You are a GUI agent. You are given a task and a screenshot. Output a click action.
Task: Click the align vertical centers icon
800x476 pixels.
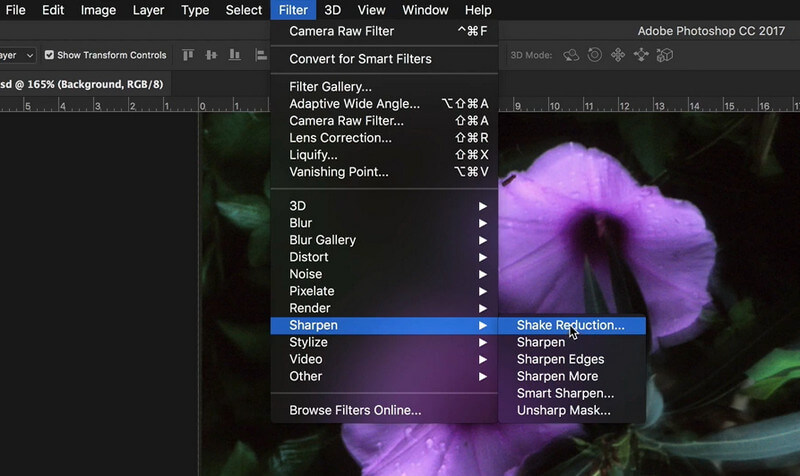[x=211, y=55]
